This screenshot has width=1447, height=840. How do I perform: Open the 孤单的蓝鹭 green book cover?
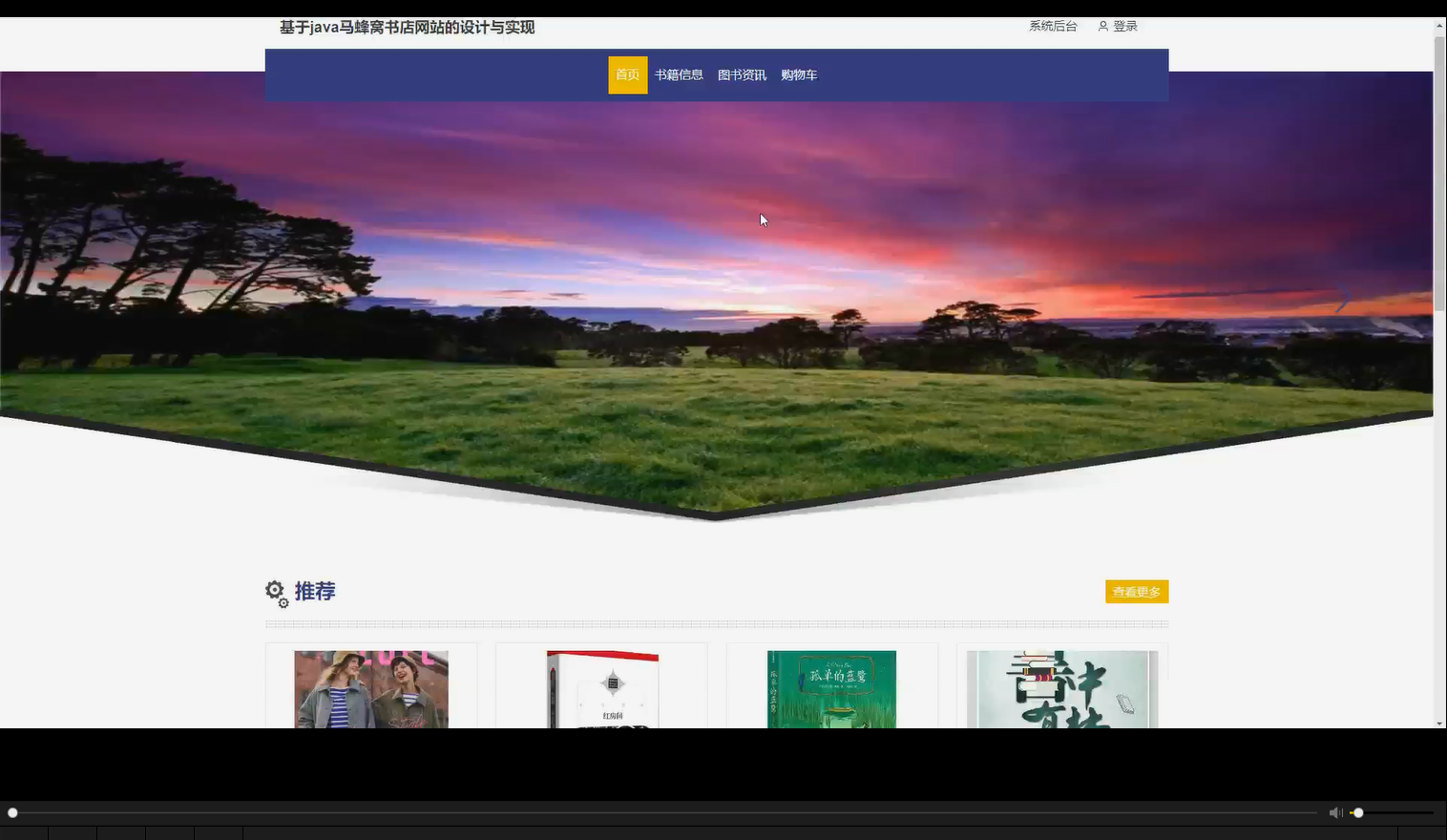pyautogui.click(x=831, y=689)
